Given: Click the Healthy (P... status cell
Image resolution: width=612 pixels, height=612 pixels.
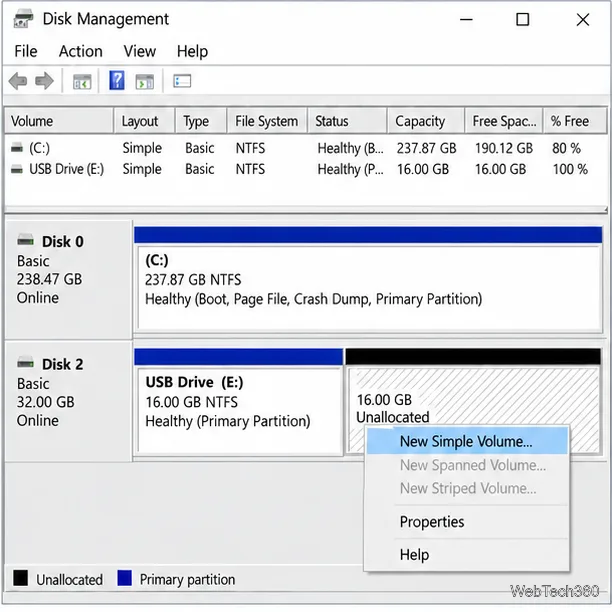Looking at the screenshot, I should [350, 169].
